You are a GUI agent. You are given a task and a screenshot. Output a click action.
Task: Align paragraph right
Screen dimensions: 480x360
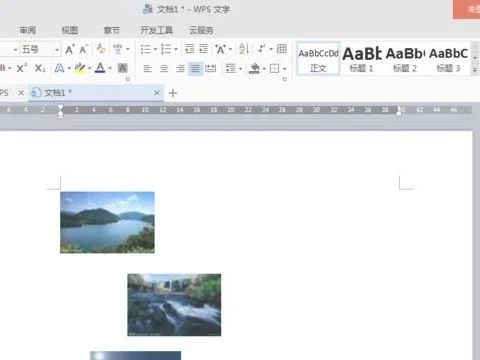pos(180,69)
